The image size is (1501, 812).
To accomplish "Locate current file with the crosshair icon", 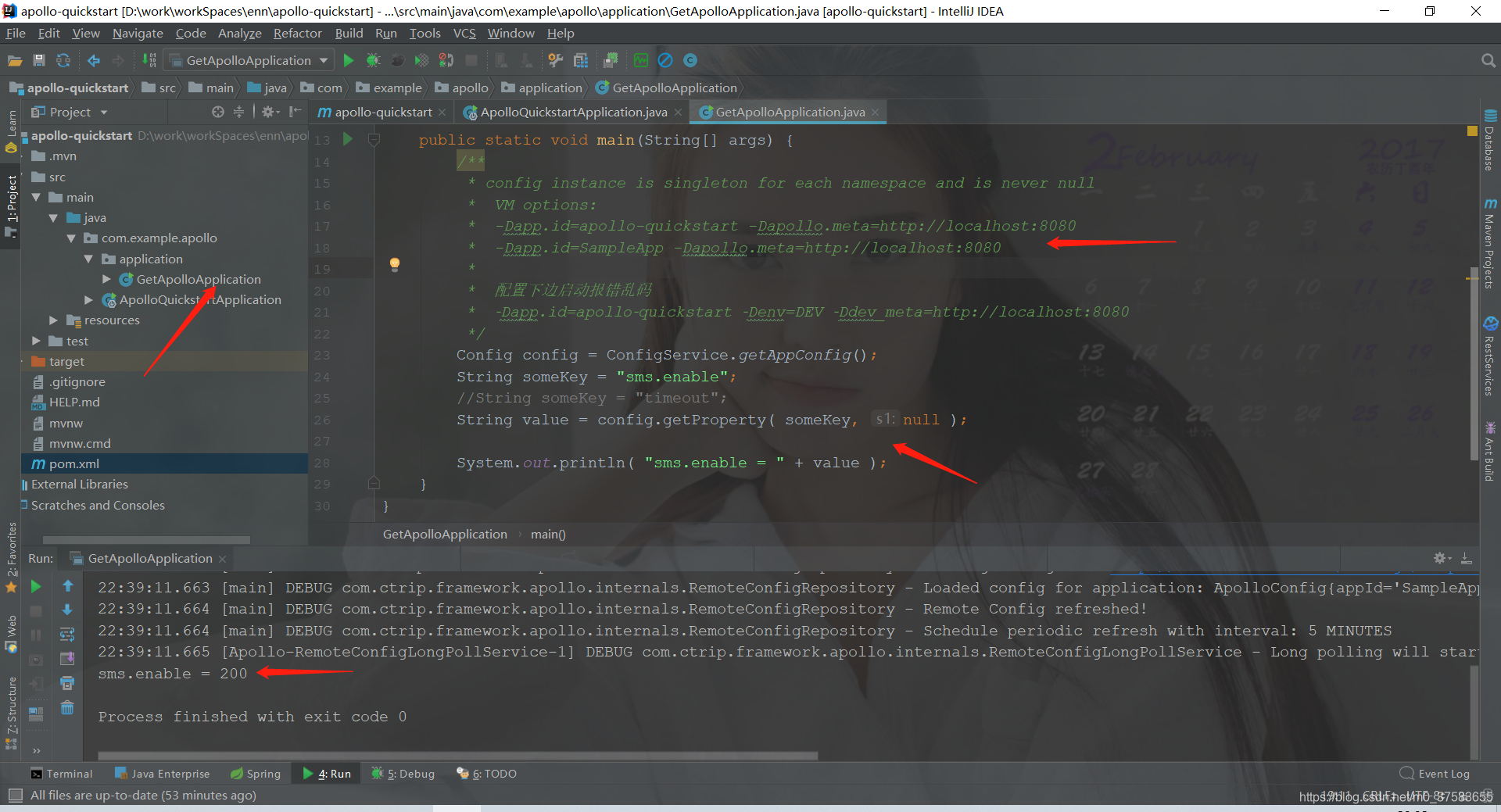I will (x=218, y=112).
